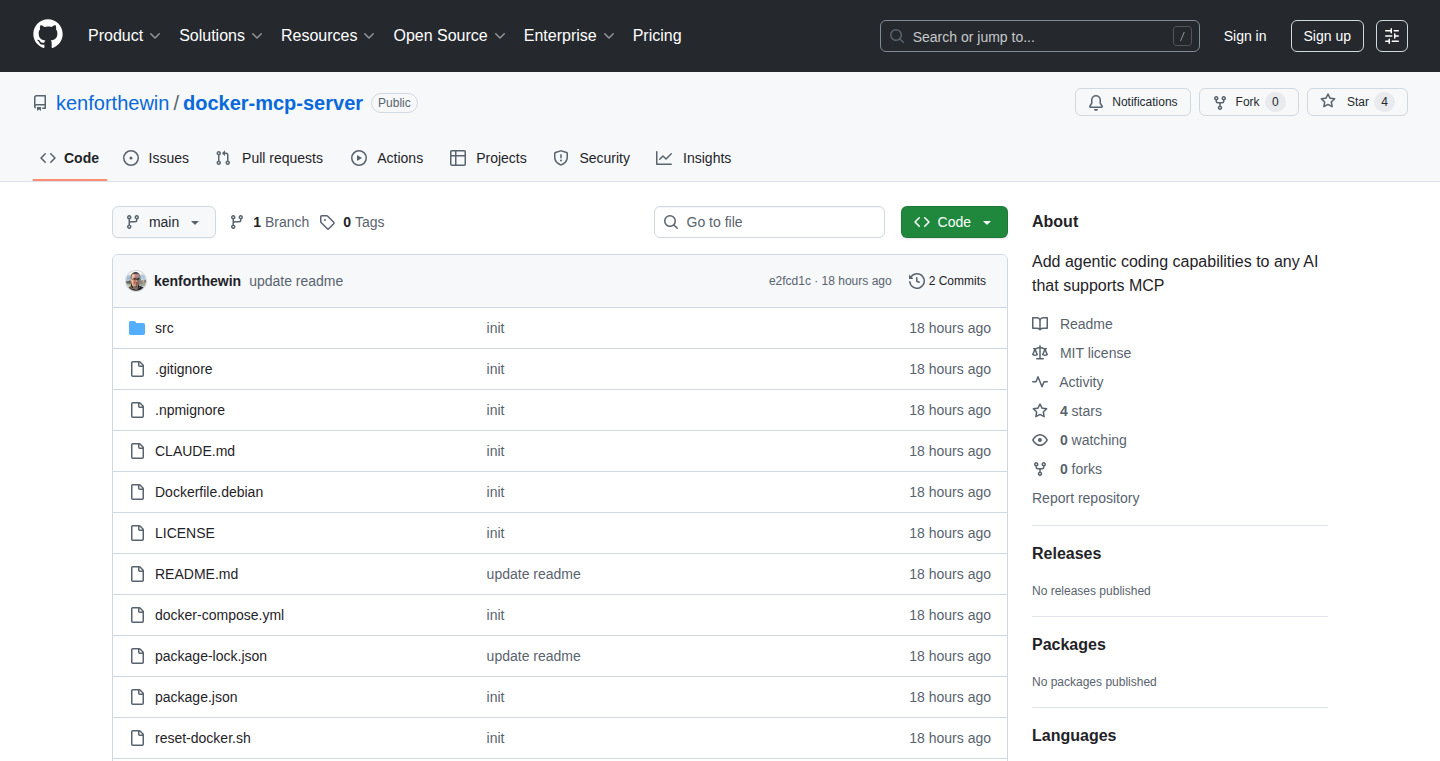Open the Packages heading link

[x=1069, y=644]
